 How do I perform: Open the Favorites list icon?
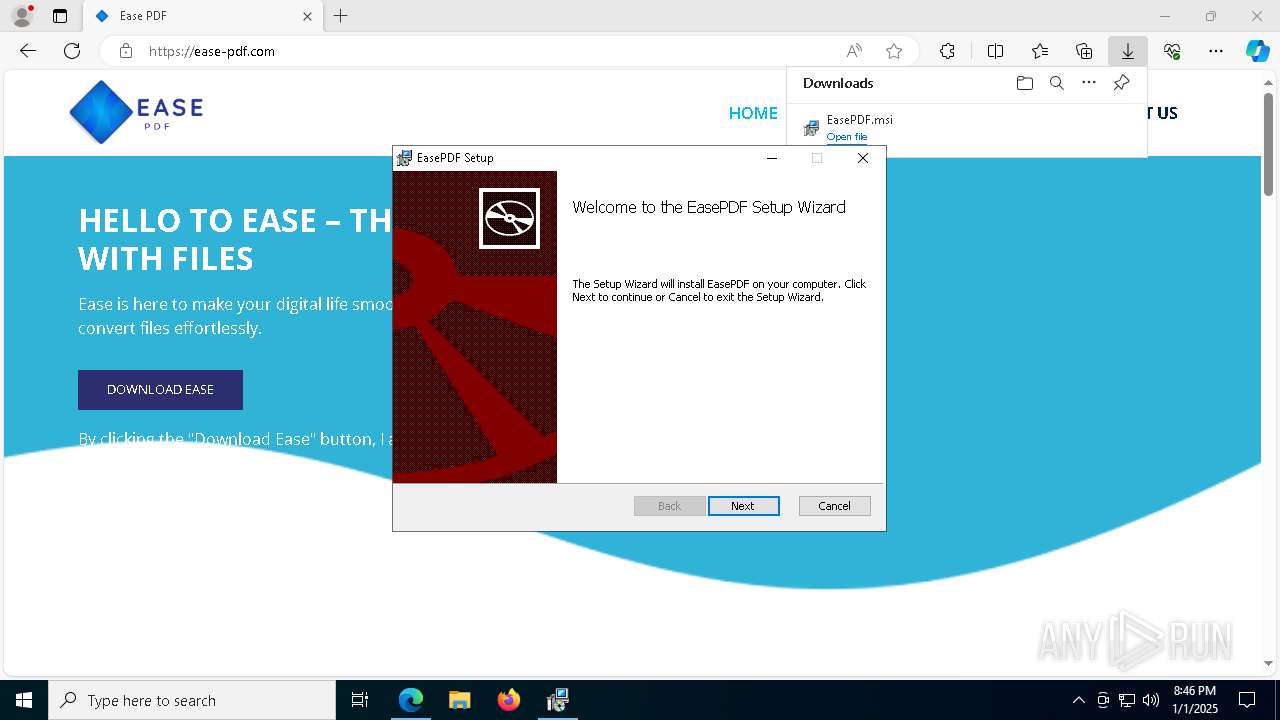pos(1040,51)
